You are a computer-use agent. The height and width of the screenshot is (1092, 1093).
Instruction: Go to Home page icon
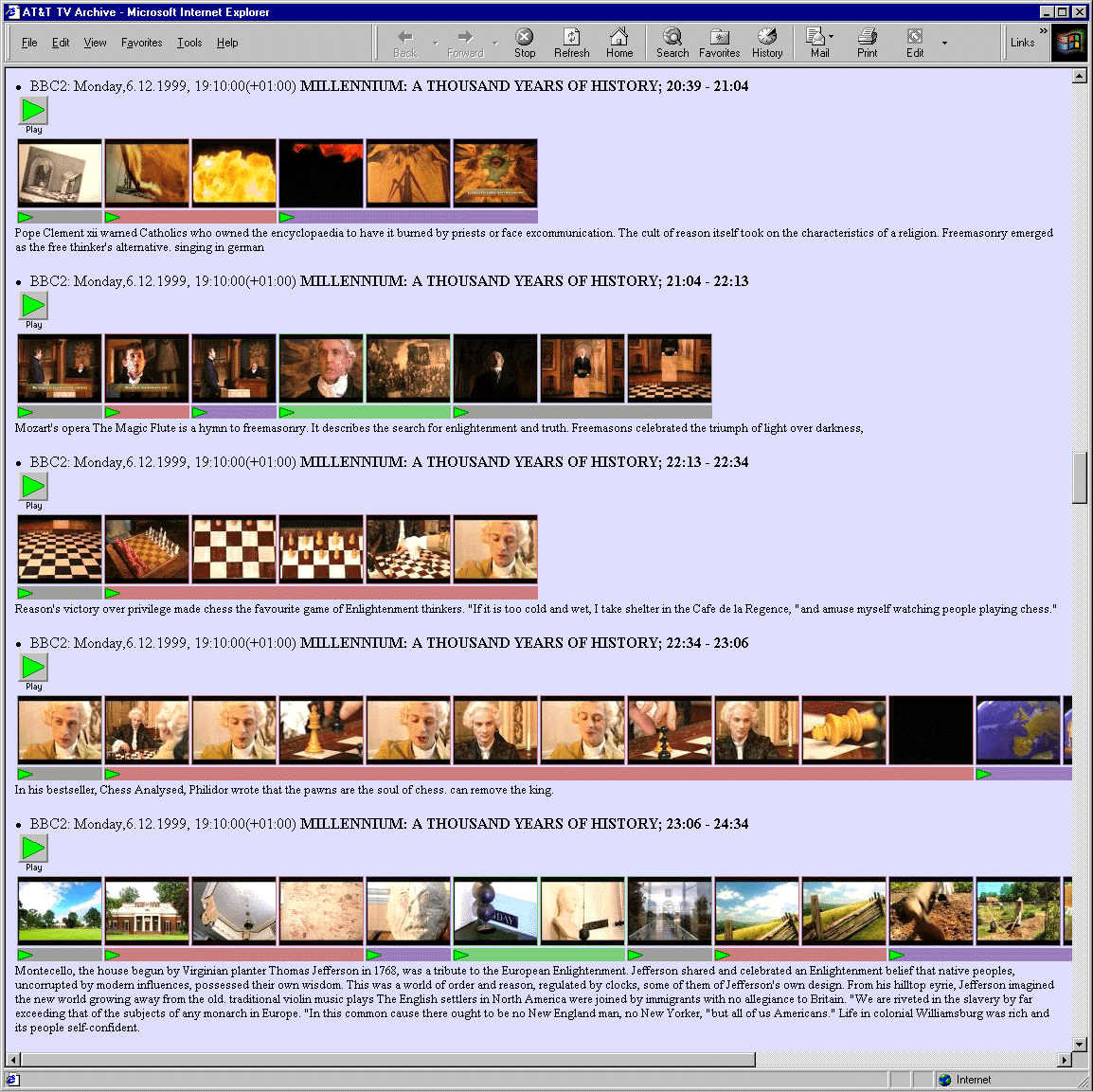coord(618,42)
